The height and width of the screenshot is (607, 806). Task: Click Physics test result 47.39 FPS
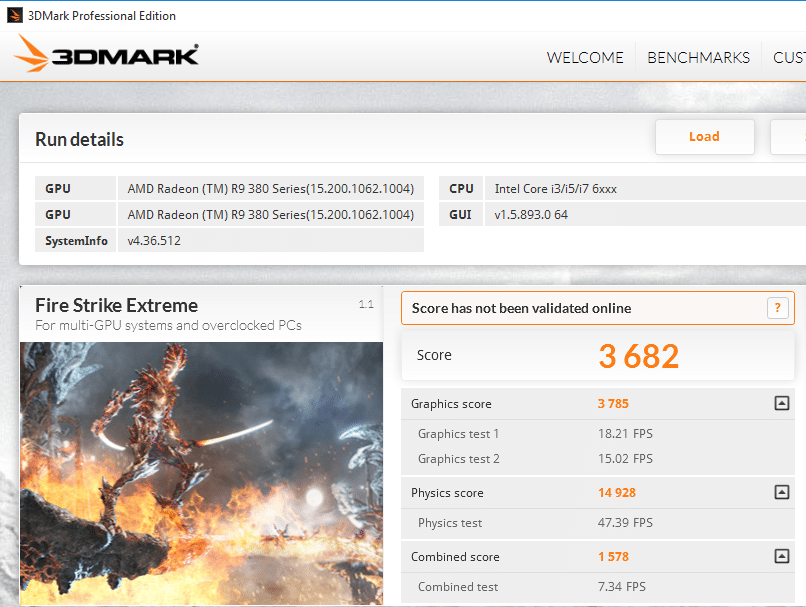(625, 523)
